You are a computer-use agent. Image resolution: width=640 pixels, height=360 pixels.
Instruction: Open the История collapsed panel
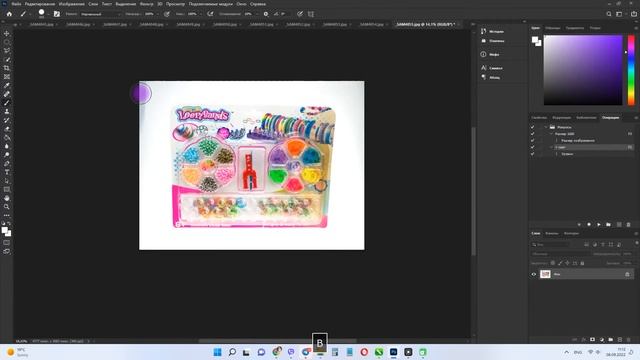tap(492, 31)
